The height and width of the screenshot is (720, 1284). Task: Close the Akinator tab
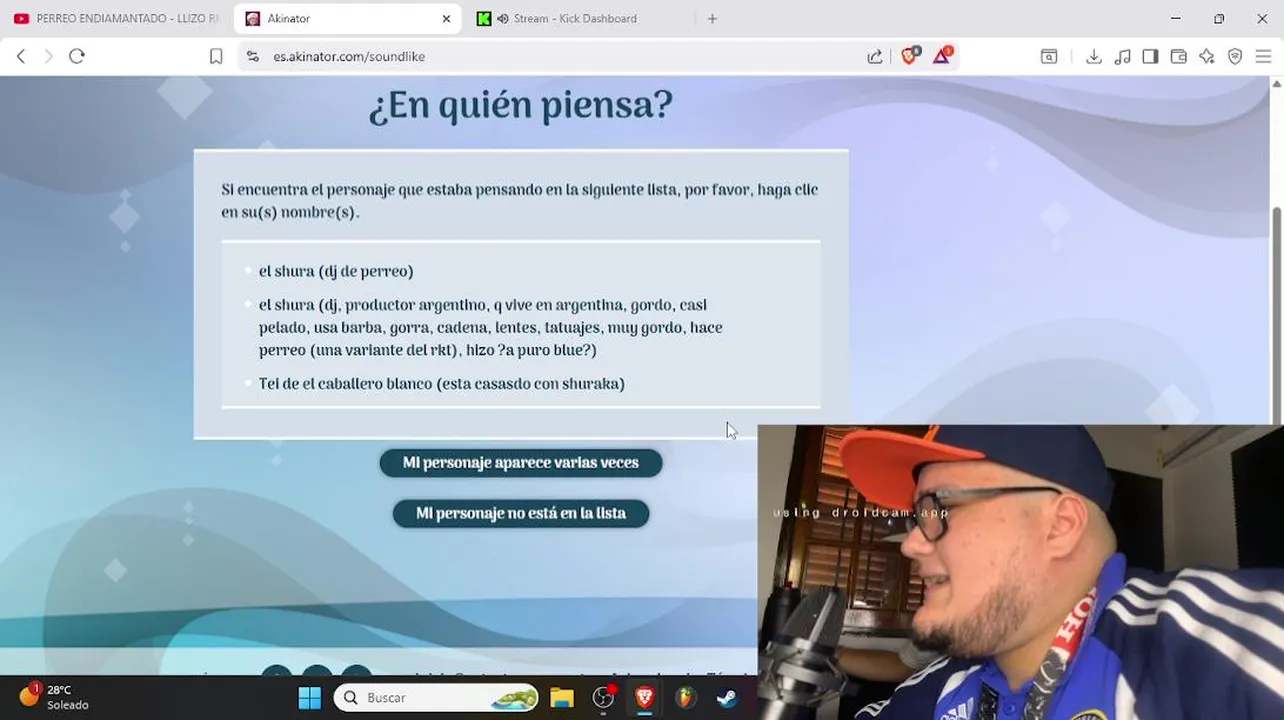click(x=447, y=18)
